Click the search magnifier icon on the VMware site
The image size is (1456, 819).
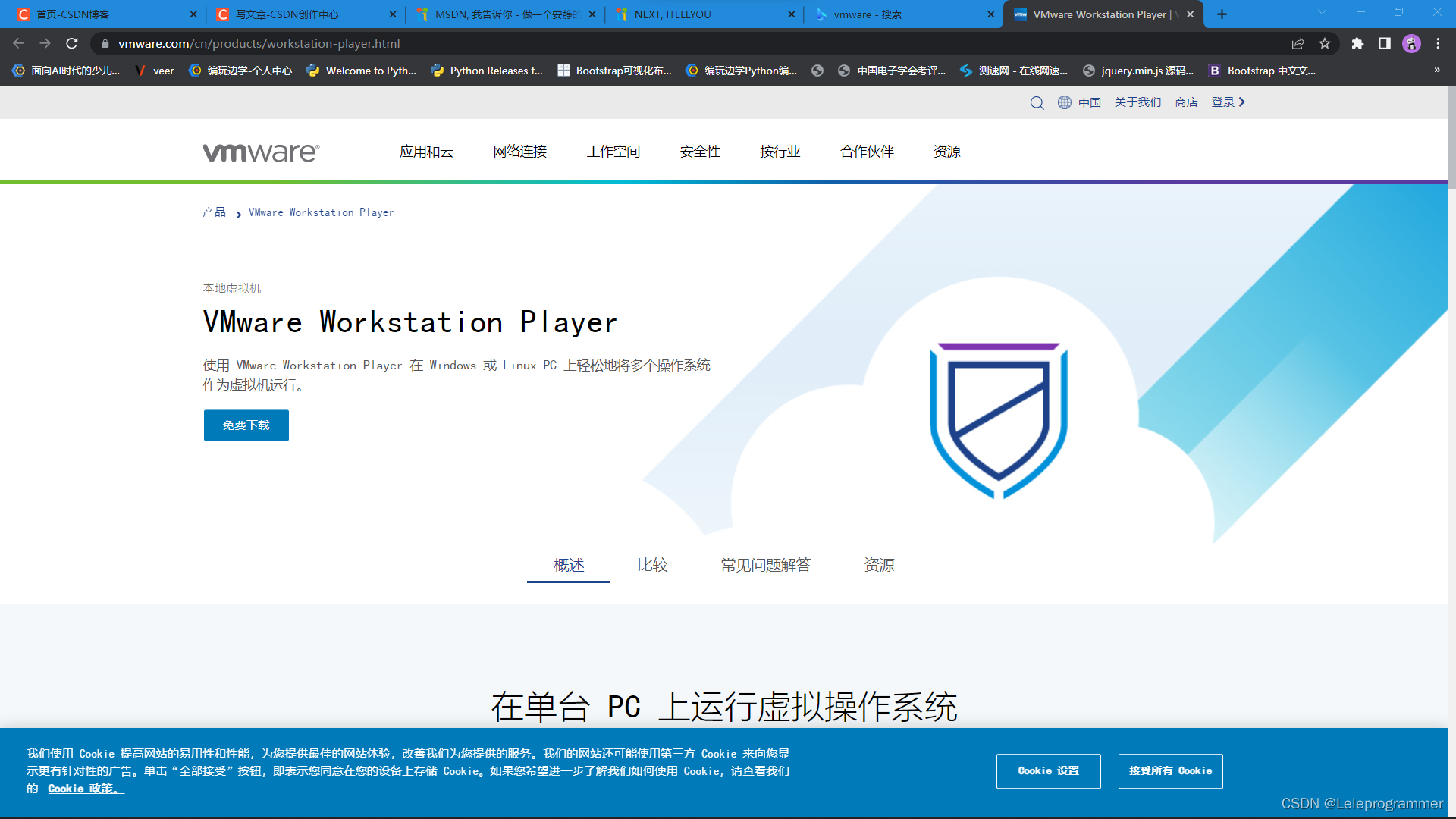[1037, 102]
